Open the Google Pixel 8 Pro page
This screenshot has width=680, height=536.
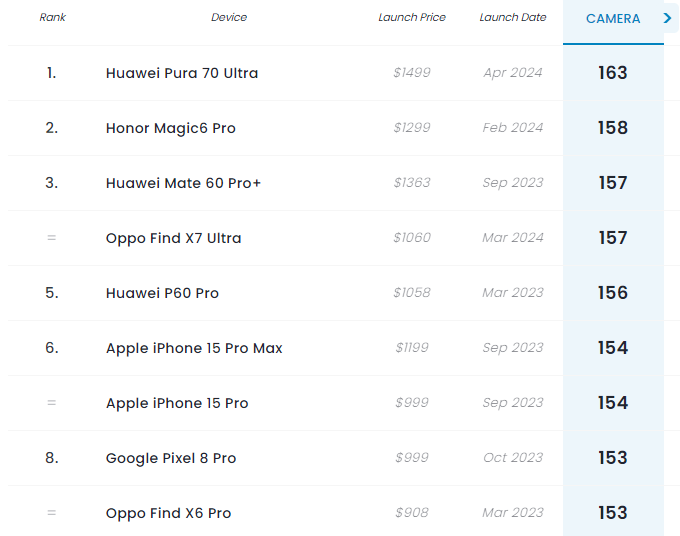171,458
